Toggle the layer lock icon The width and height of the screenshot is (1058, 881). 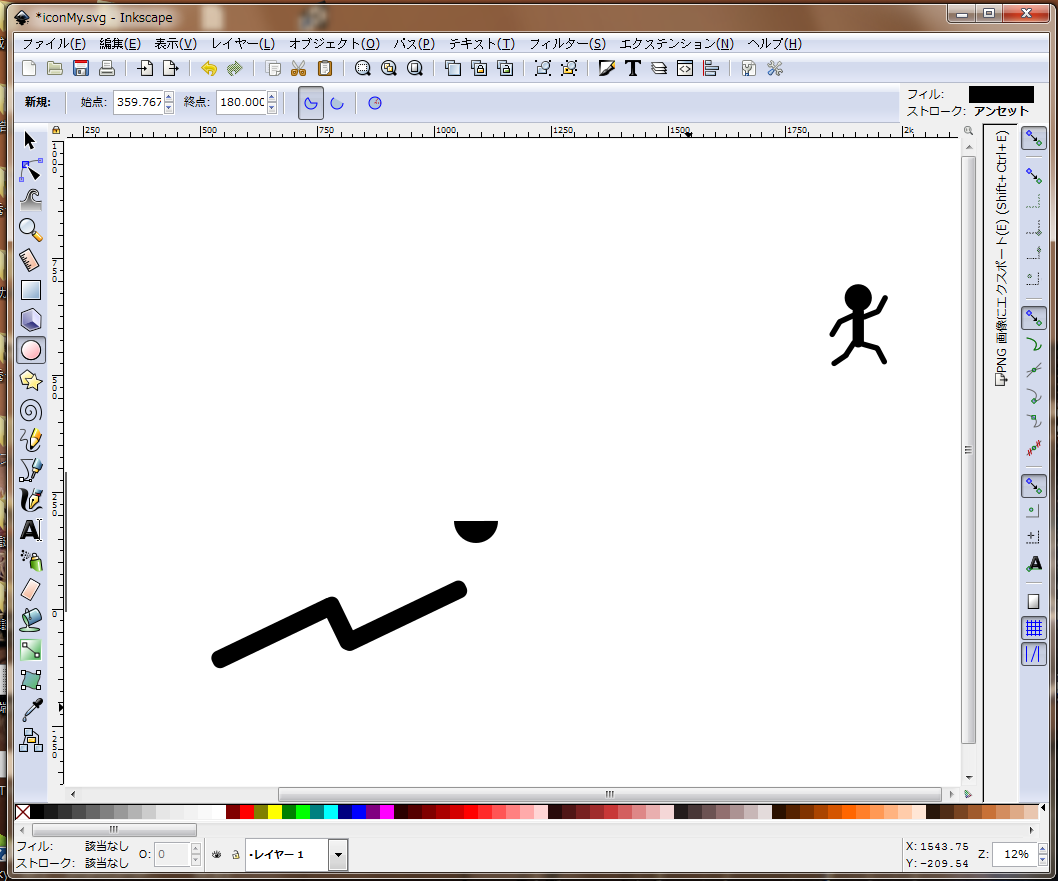(235, 855)
